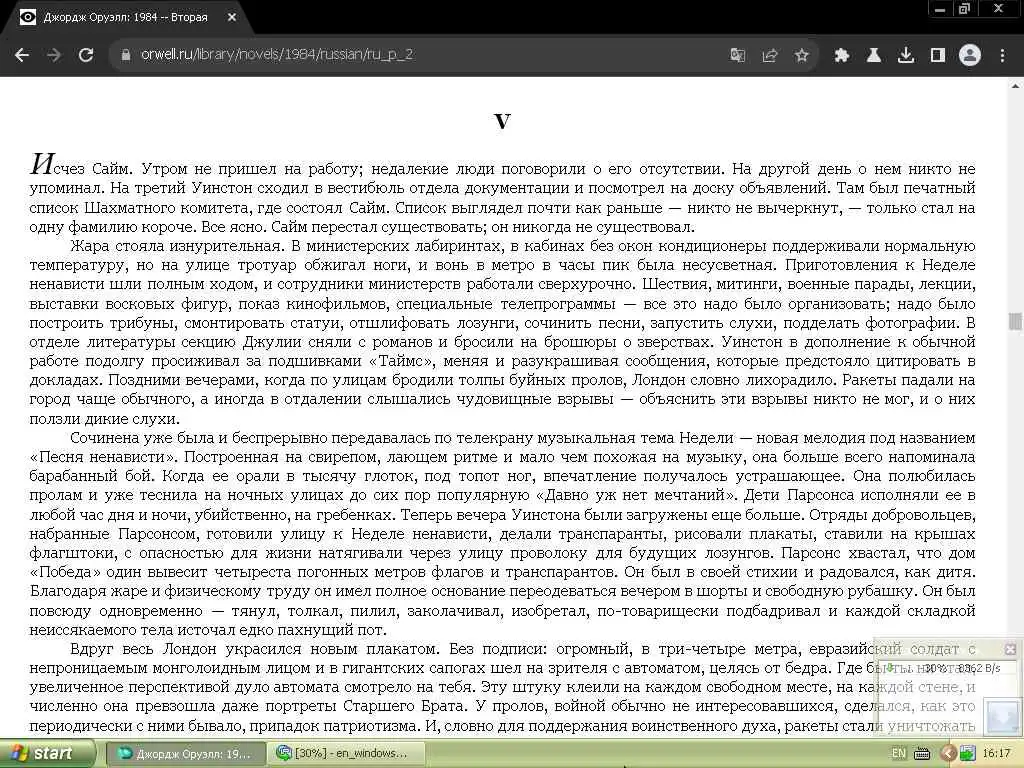Open the Windows start menu
The height and width of the screenshot is (768, 1024).
[x=46, y=753]
